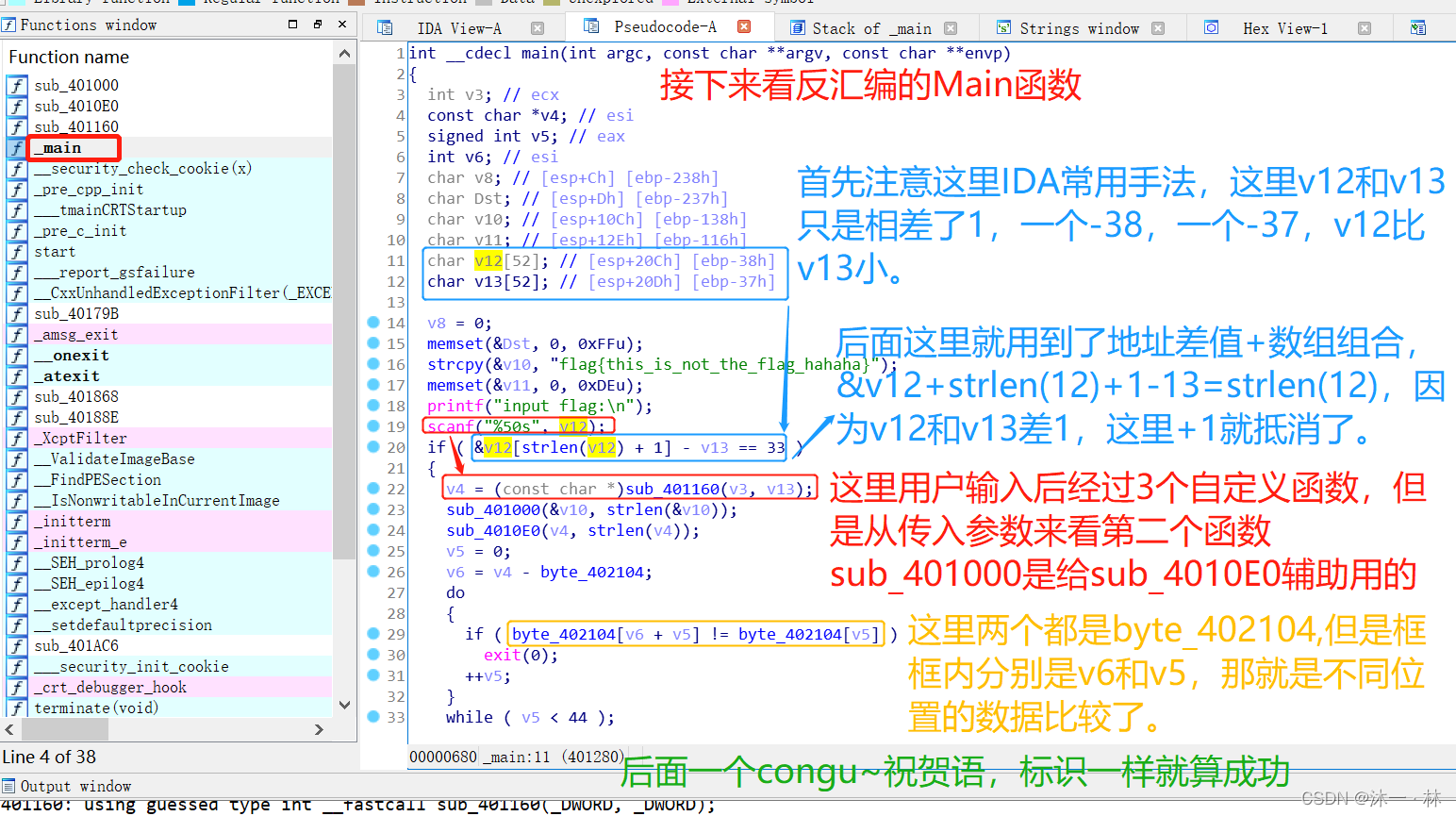Image resolution: width=1456 pixels, height=816 pixels.
Task: Select sub_401868 in function list
Action: point(168,397)
